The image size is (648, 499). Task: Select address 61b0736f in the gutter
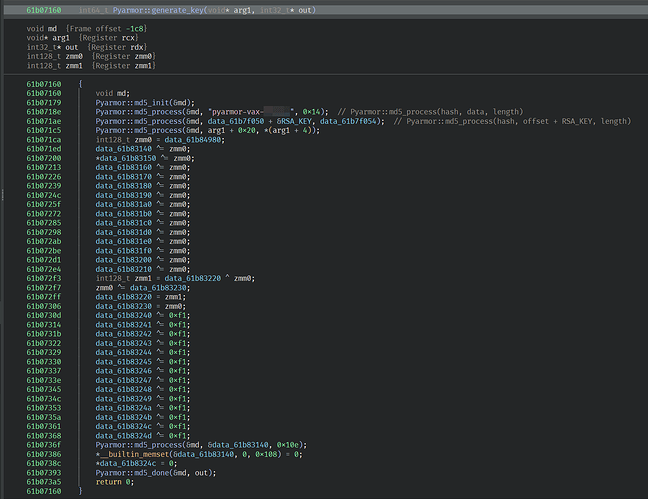click(x=44, y=445)
